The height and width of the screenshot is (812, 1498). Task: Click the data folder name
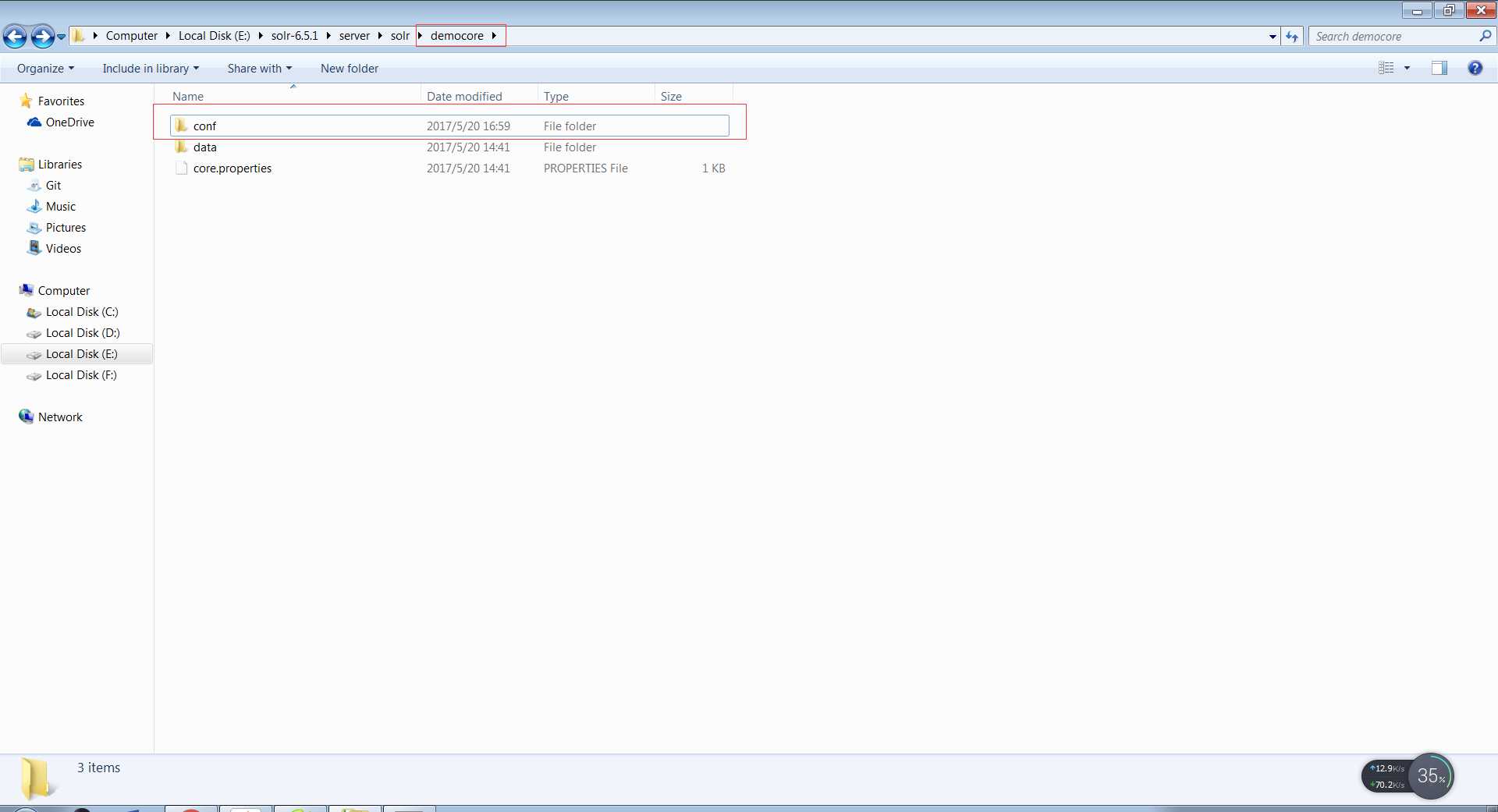[204, 147]
